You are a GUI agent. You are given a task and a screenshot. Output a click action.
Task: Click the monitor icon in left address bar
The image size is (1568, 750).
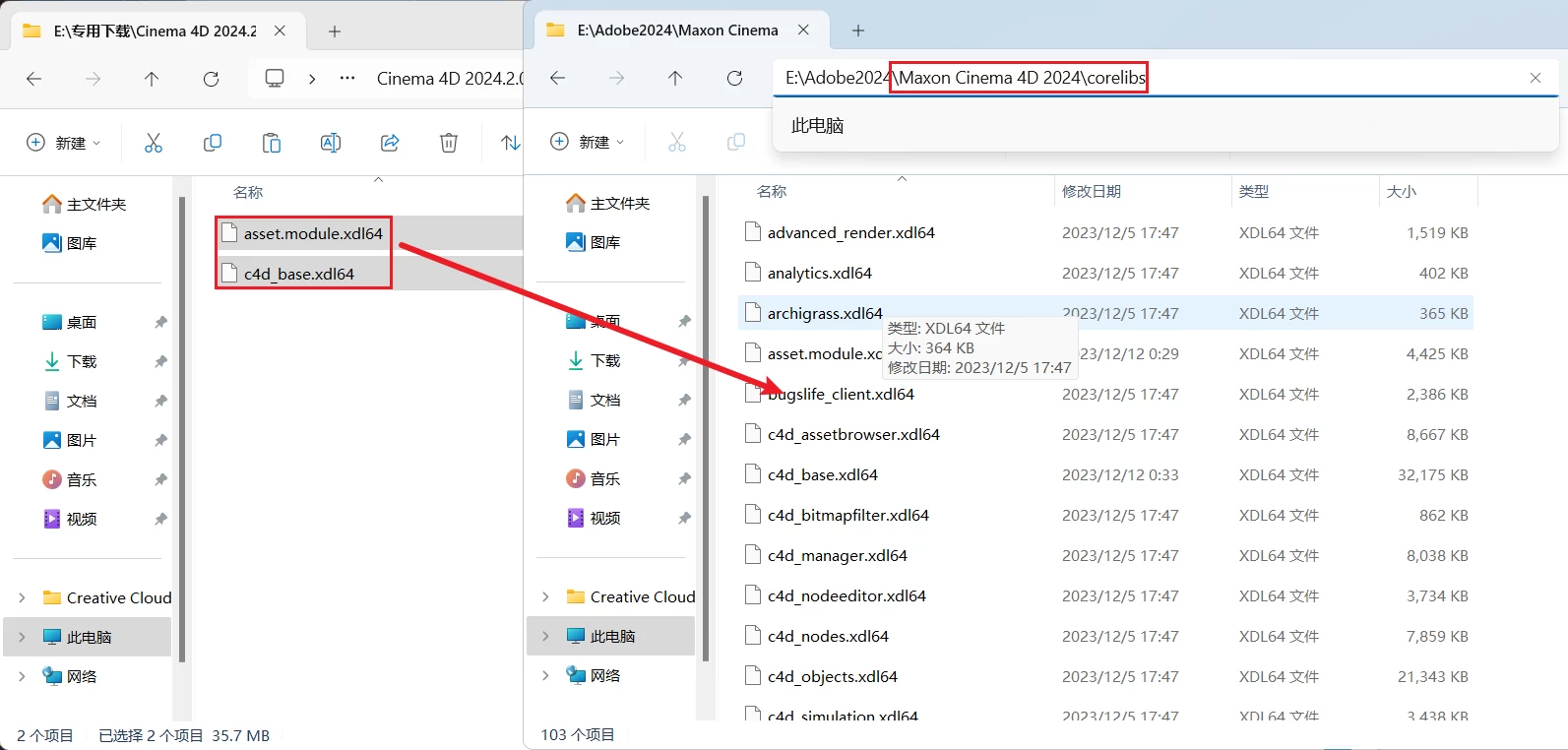click(x=275, y=79)
